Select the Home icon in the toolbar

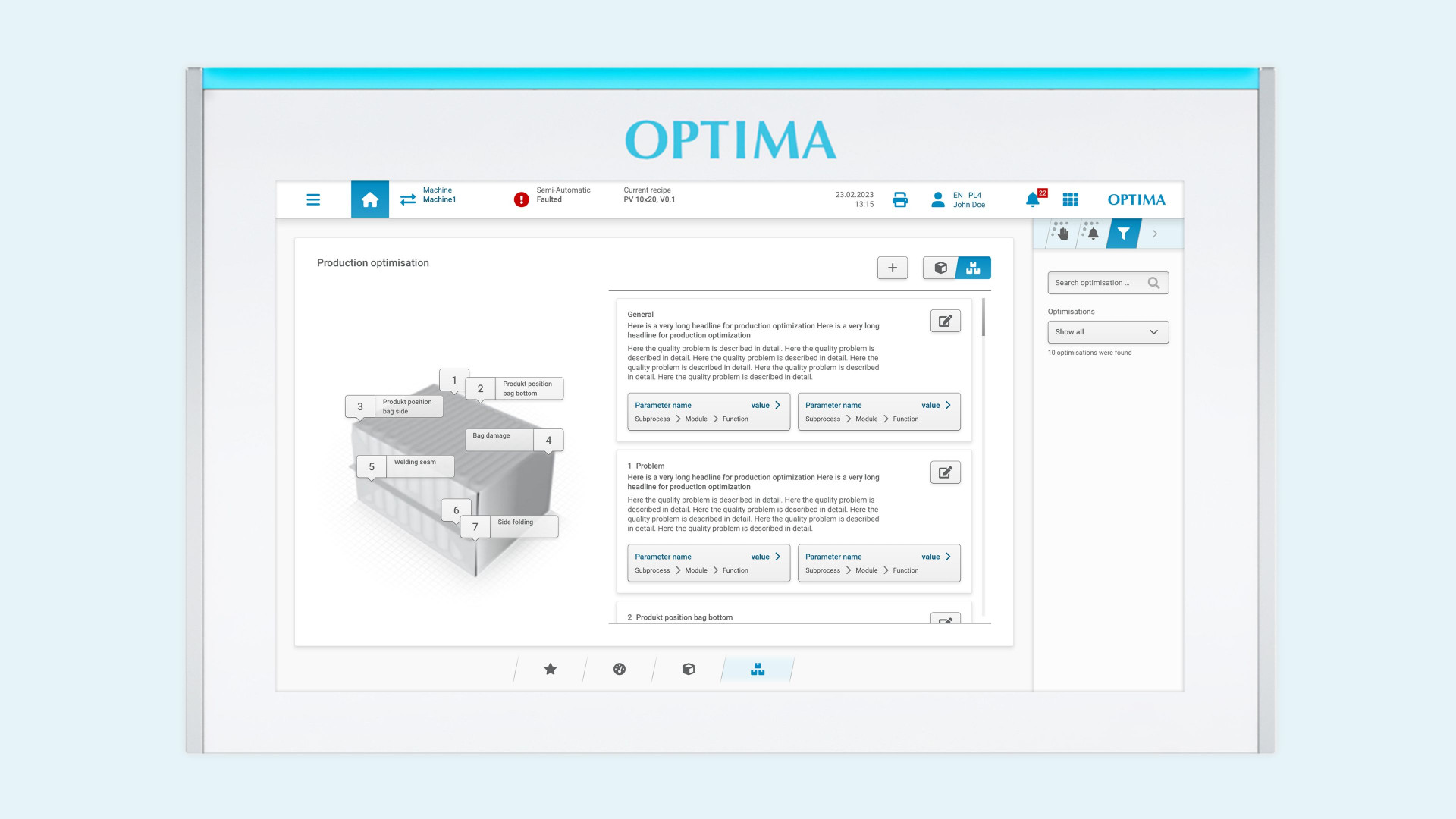coord(369,199)
